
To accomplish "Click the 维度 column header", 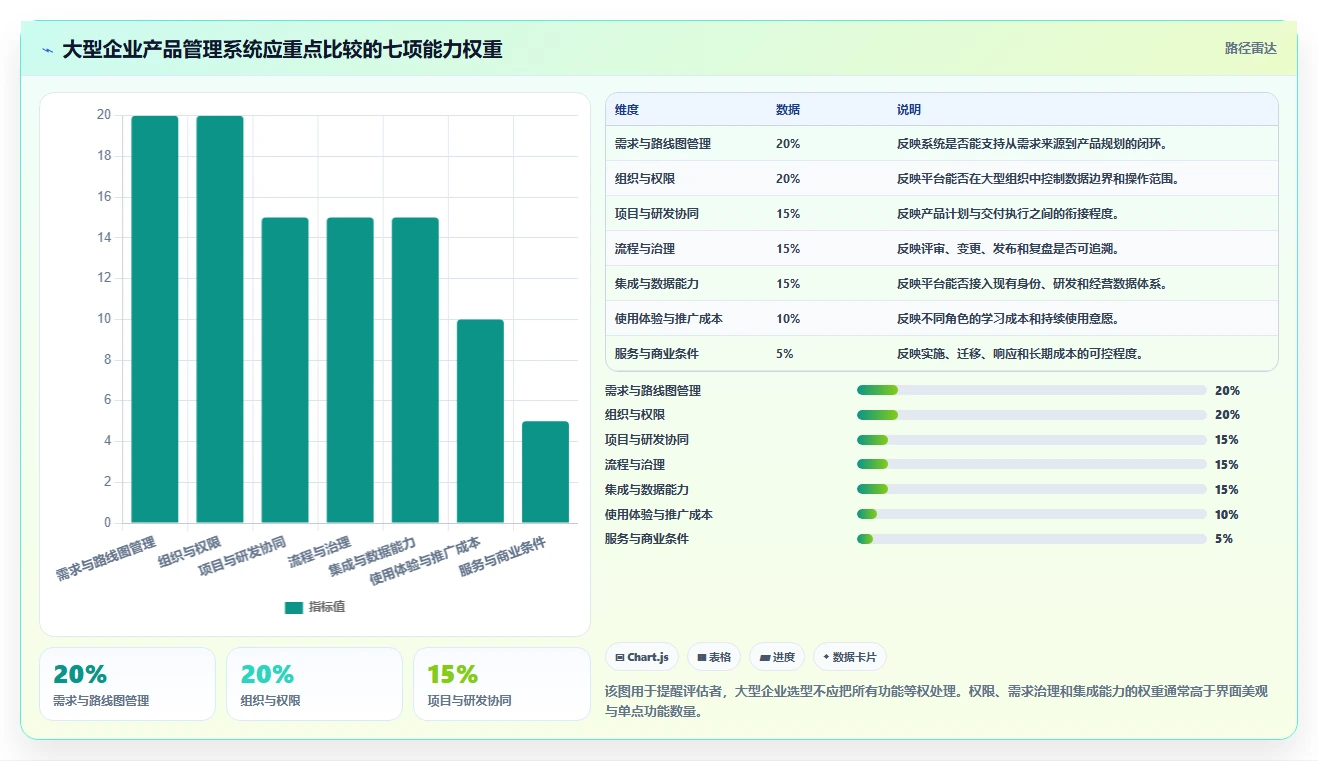I will pos(627,110).
